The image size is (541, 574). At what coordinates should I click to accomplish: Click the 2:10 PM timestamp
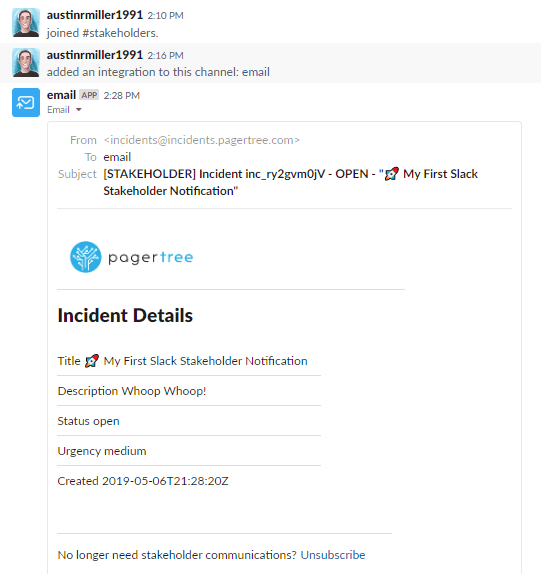165,16
